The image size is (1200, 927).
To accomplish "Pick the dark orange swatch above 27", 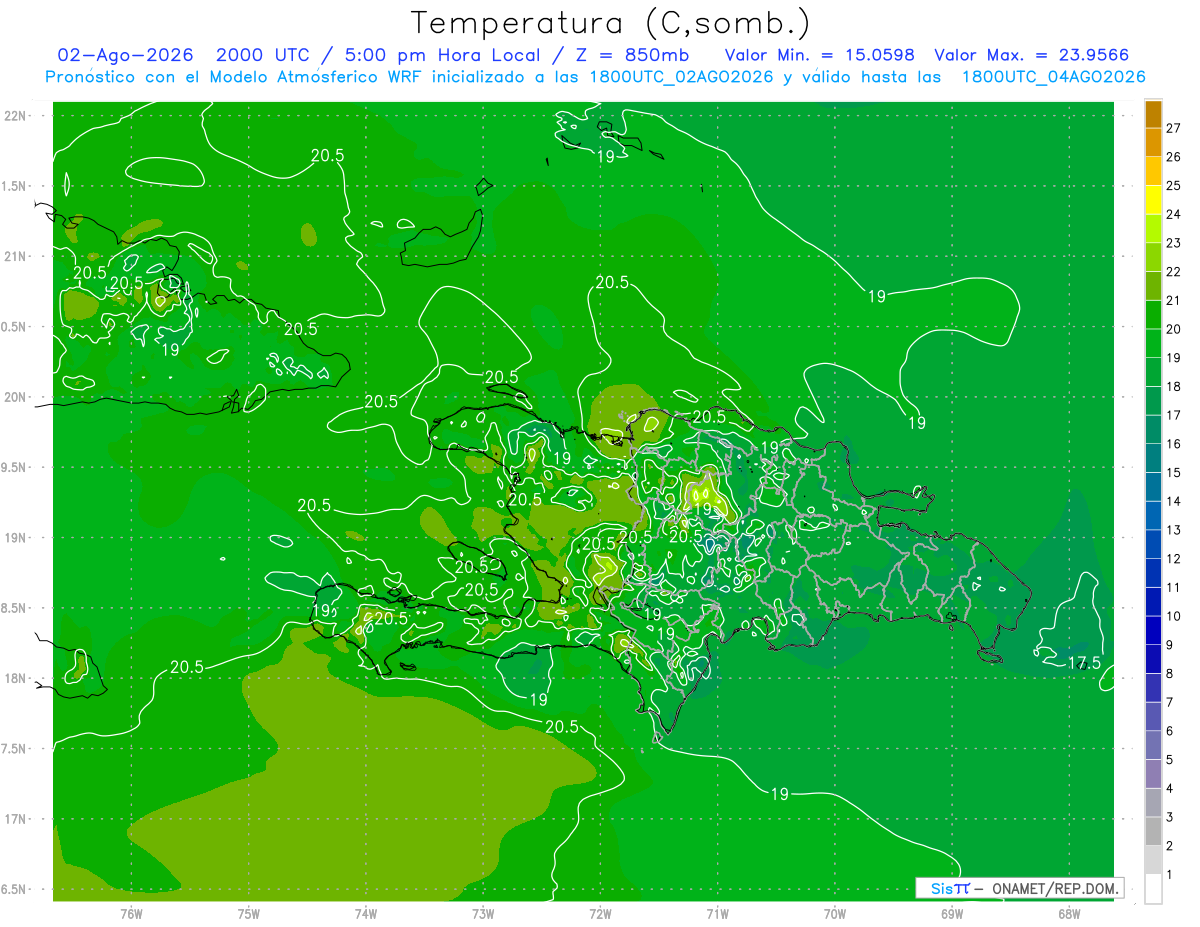I will point(1153,114).
